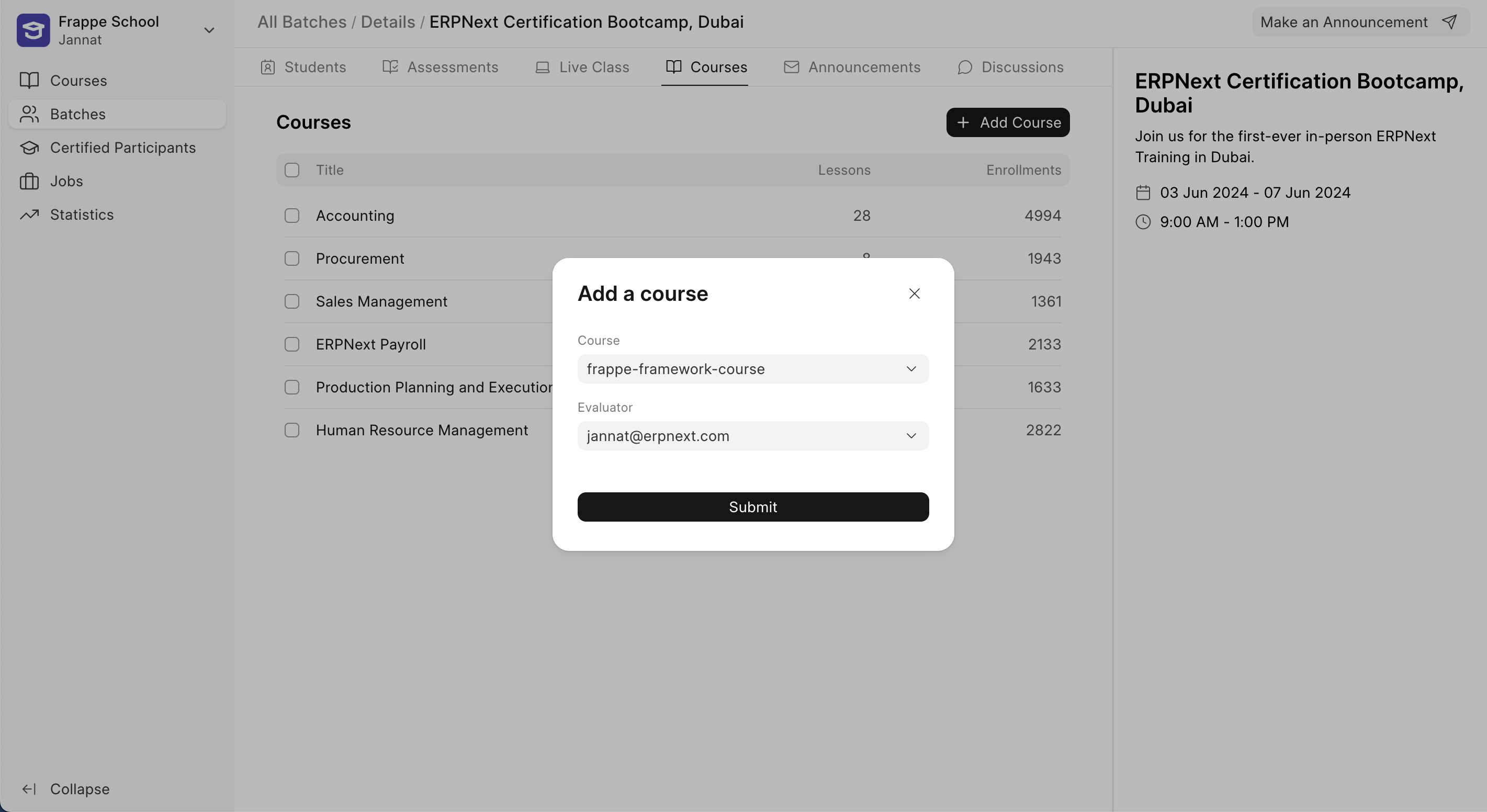Click the Collapse sidebar arrow icon
Viewport: 1487px width, 812px height.
[29, 789]
